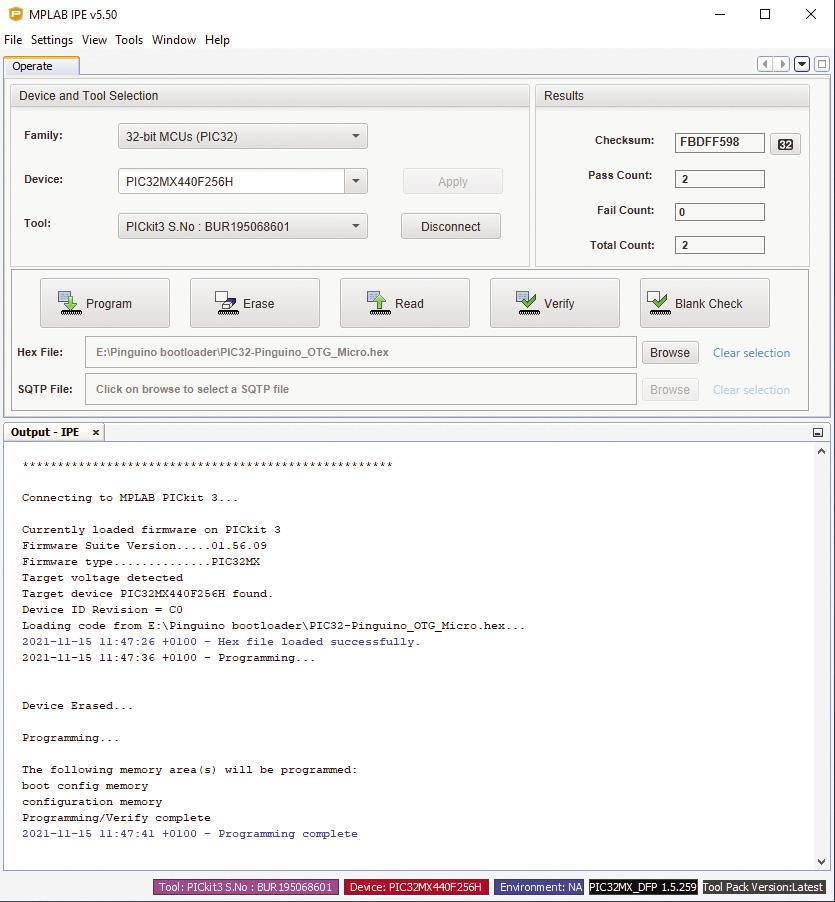Click the 'Programming/Verify complete' log line
This screenshot has height=902, width=835.
click(116, 817)
